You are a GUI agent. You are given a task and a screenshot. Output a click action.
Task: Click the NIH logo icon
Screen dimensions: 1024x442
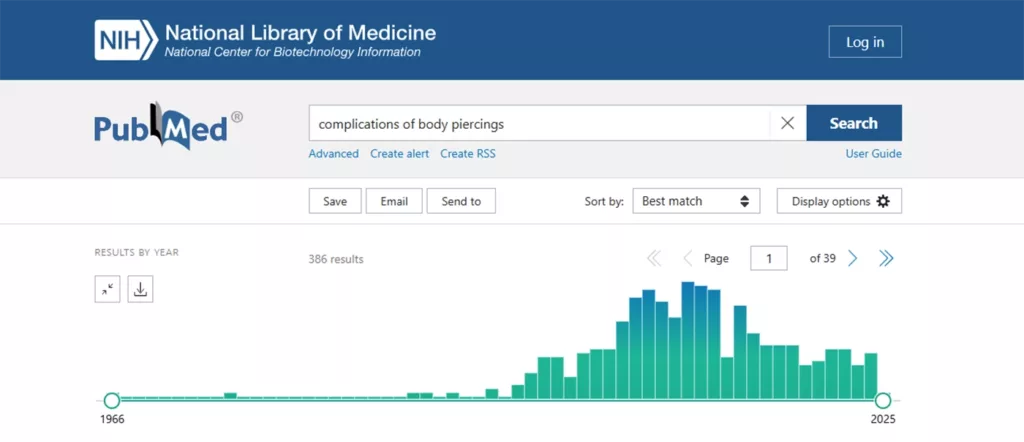(126, 40)
